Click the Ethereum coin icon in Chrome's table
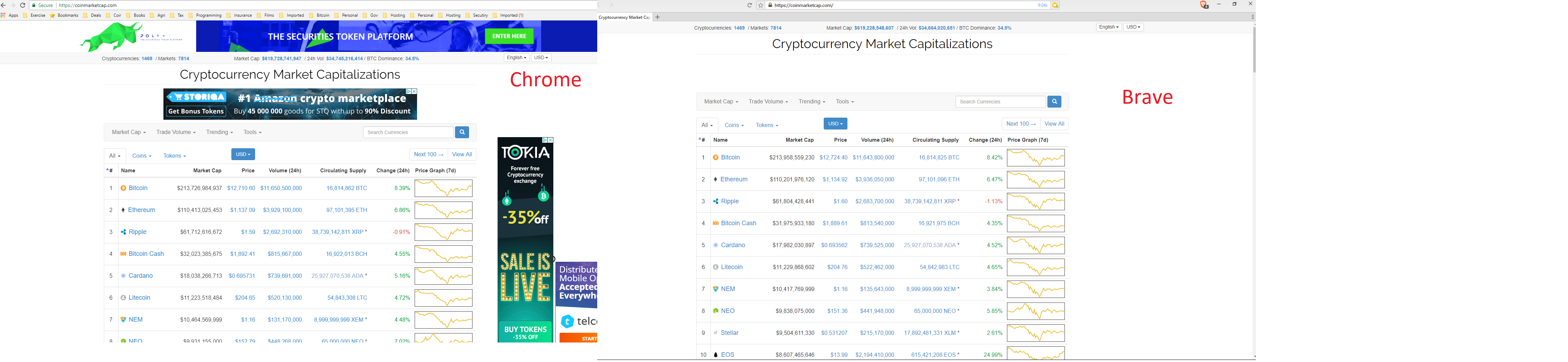 [x=123, y=211]
